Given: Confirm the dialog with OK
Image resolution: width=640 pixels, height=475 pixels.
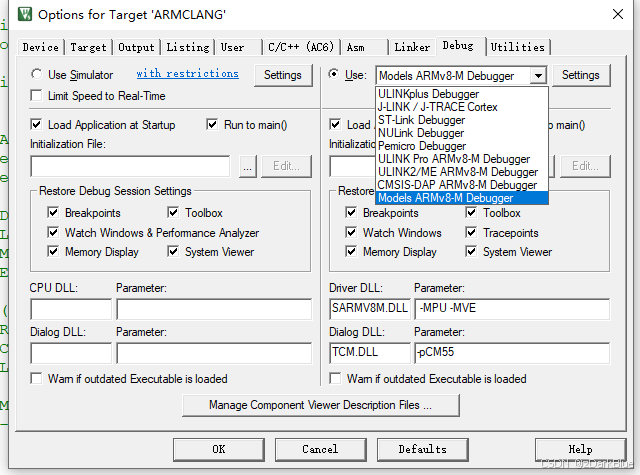Looking at the screenshot, I should pos(219,449).
